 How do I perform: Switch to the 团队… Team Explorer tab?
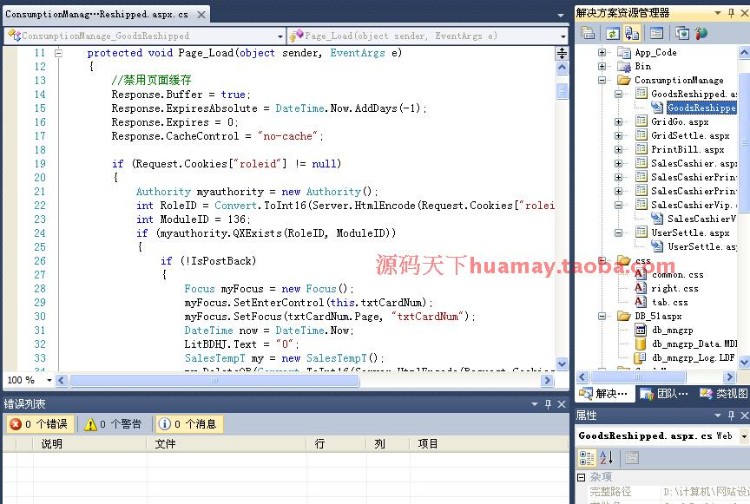pos(664,394)
